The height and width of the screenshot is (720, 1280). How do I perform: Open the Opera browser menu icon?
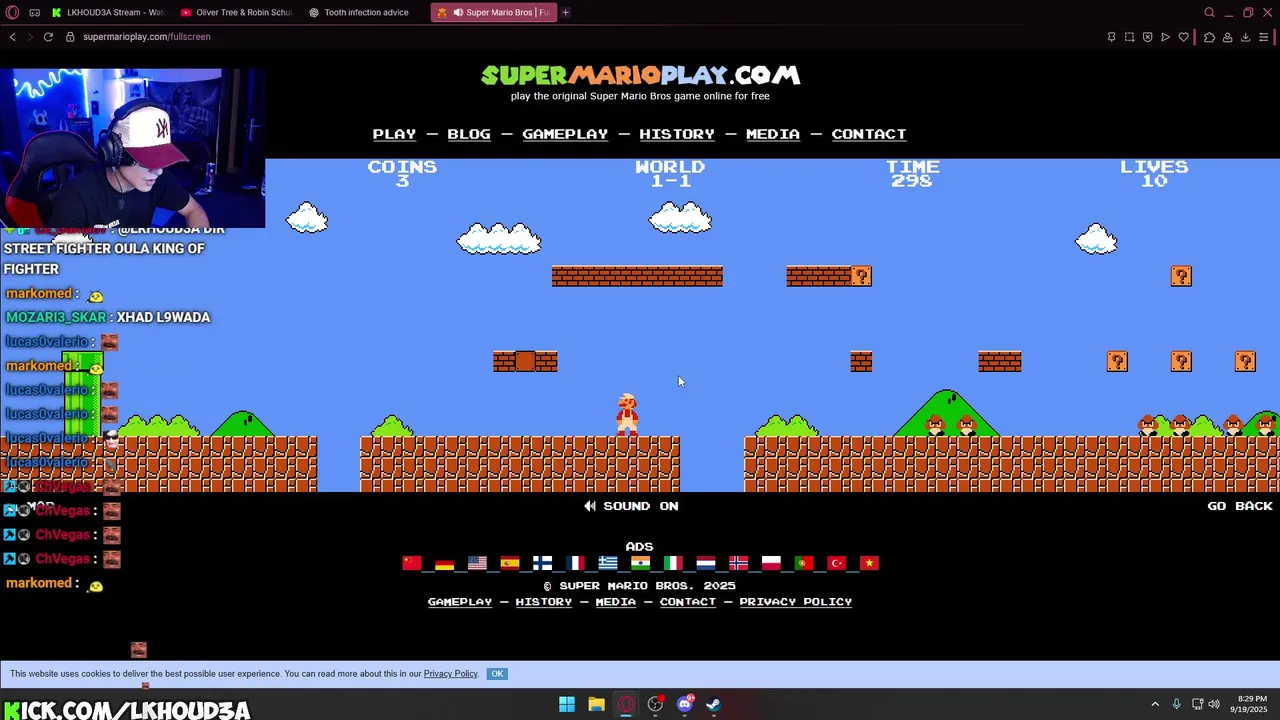coord(12,12)
